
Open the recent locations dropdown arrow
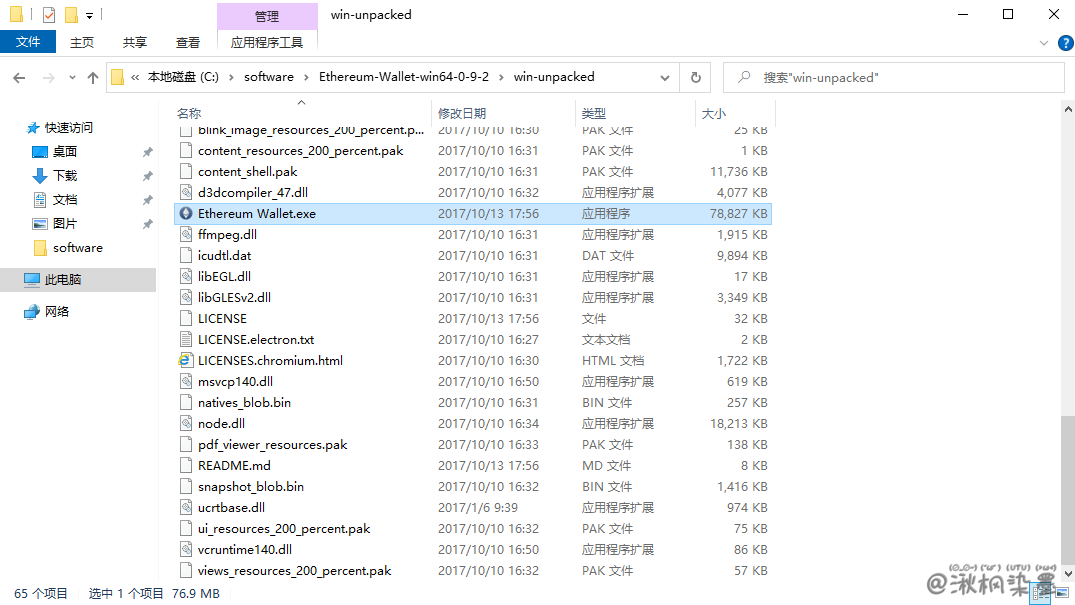[72, 77]
